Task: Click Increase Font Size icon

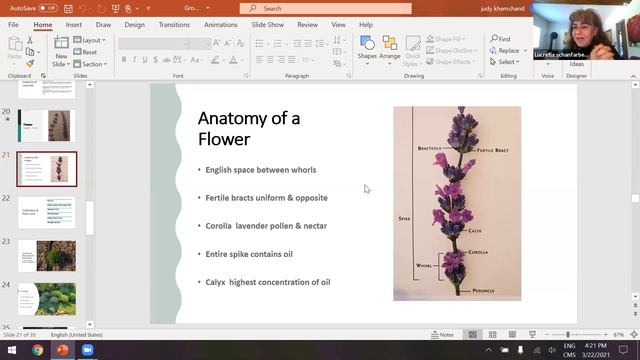Action: pyautogui.click(x=217, y=43)
